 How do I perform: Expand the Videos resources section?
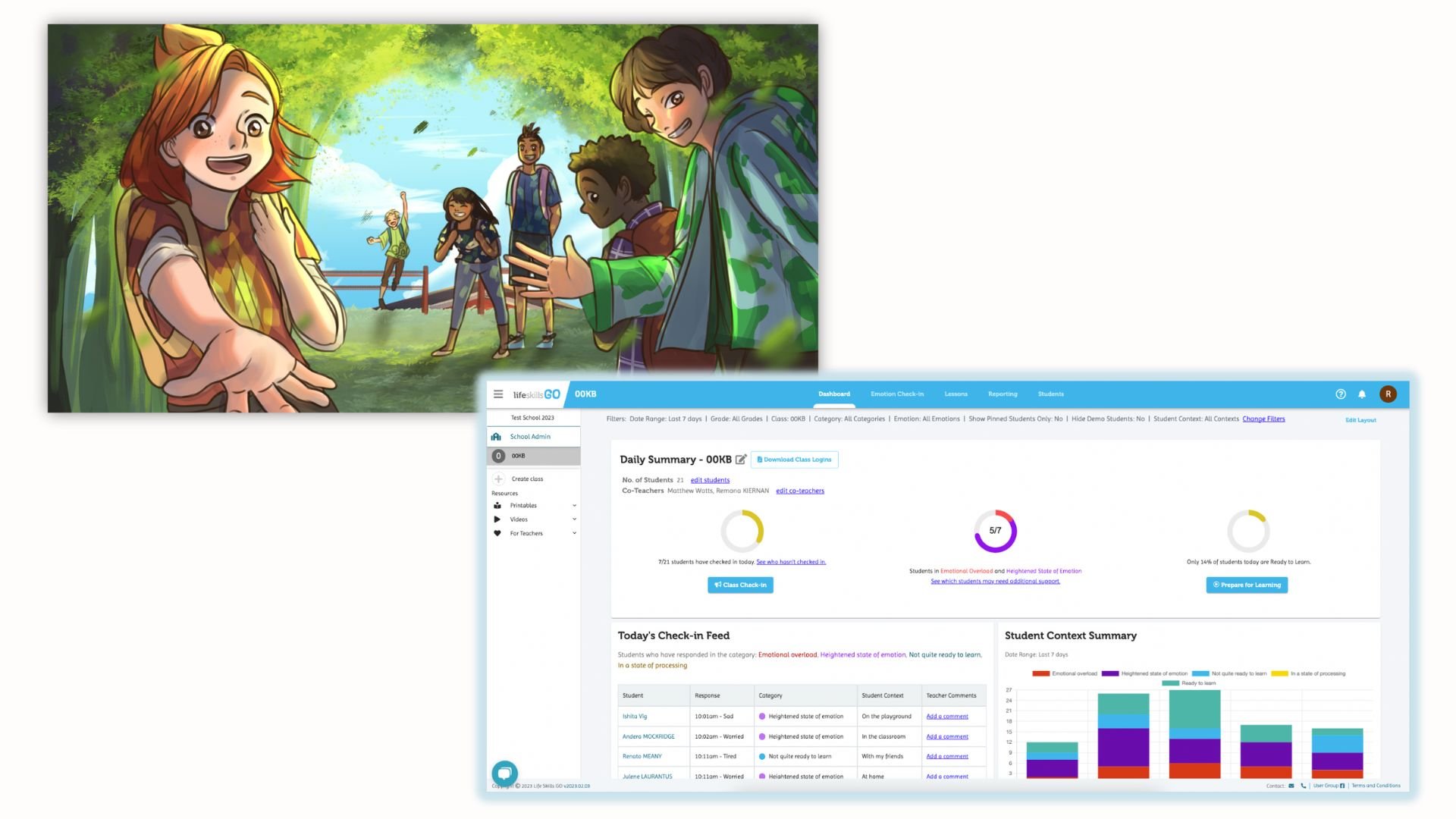tap(574, 519)
